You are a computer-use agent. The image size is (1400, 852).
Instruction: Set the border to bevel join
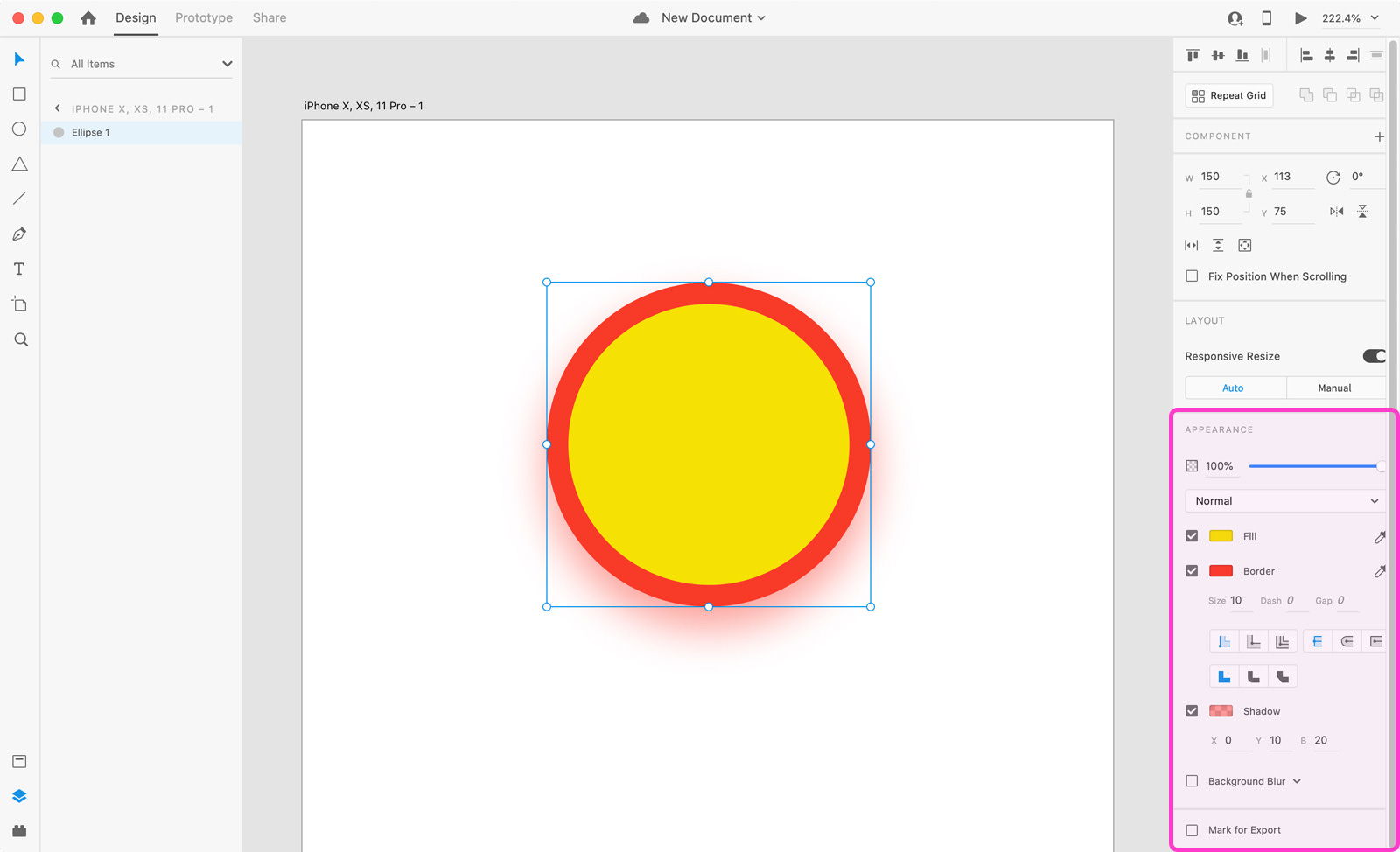(1283, 676)
